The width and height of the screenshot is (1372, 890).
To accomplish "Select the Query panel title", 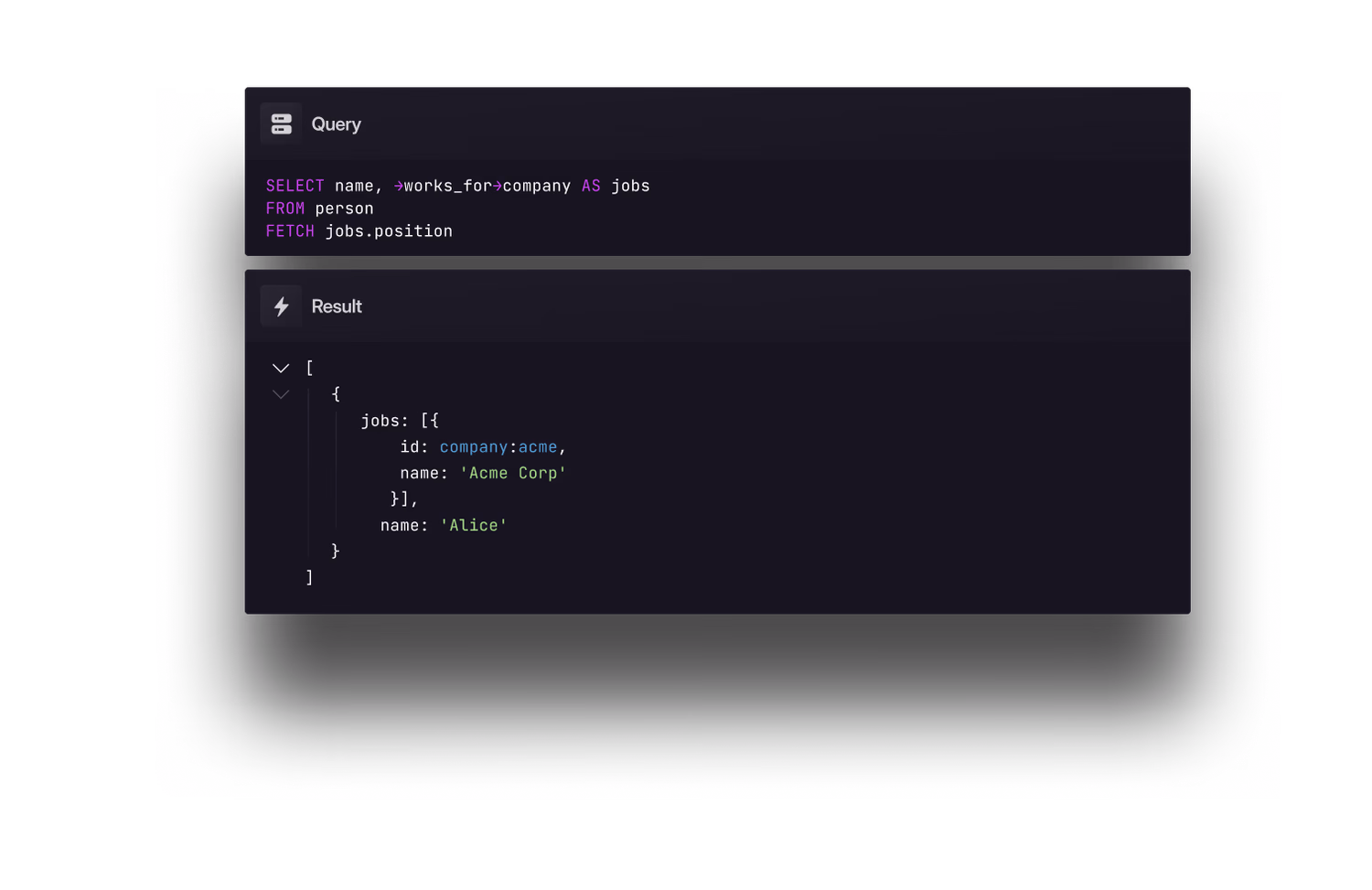I will pos(336,124).
